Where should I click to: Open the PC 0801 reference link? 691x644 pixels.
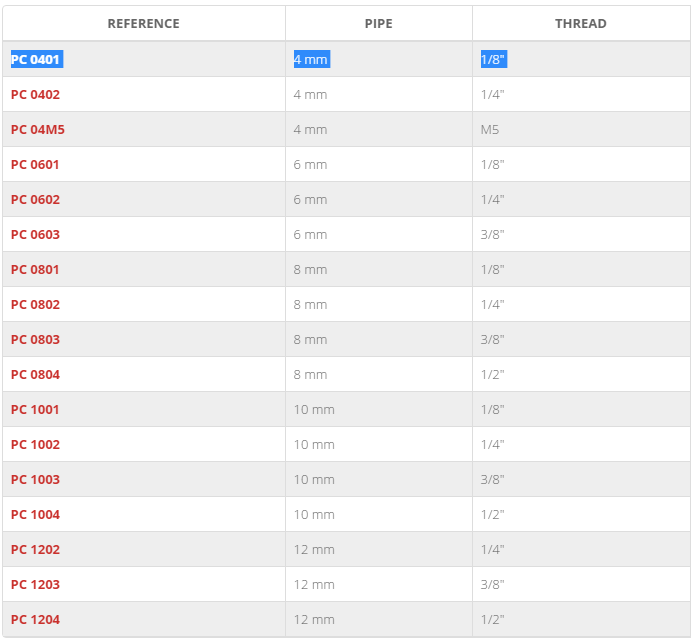(x=35, y=269)
